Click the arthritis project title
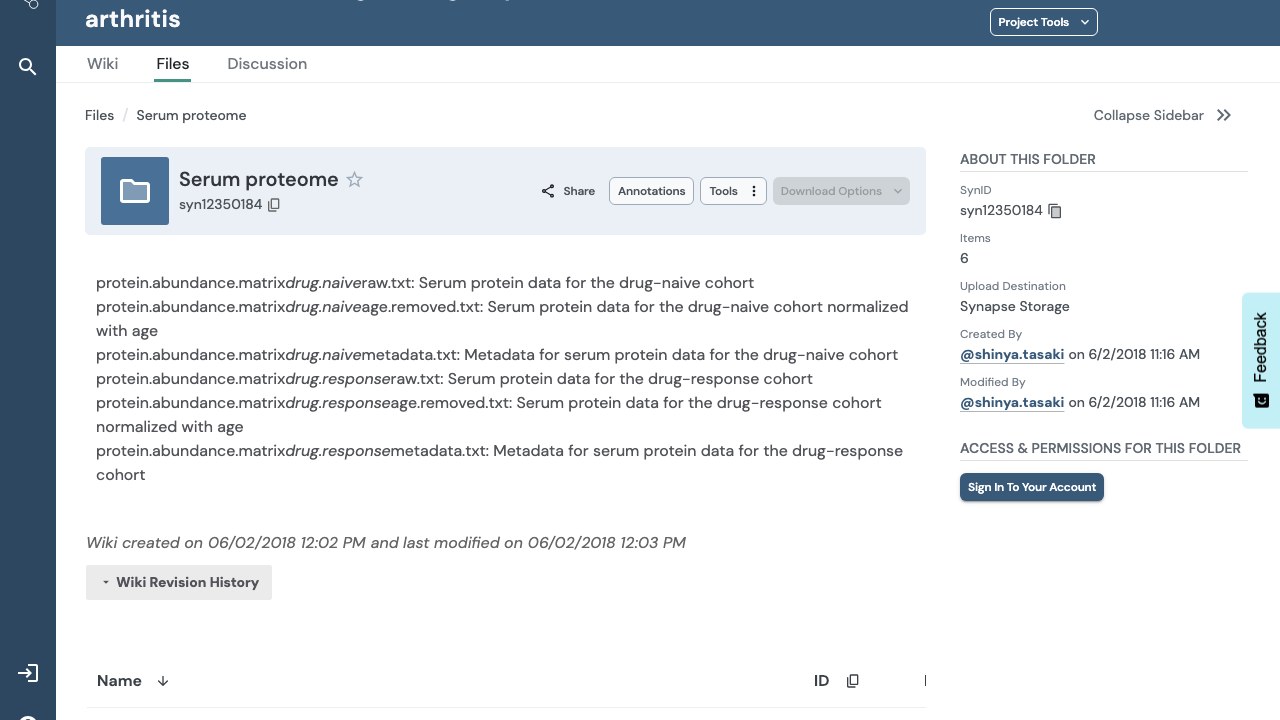The height and width of the screenshot is (720, 1280). coord(133,18)
